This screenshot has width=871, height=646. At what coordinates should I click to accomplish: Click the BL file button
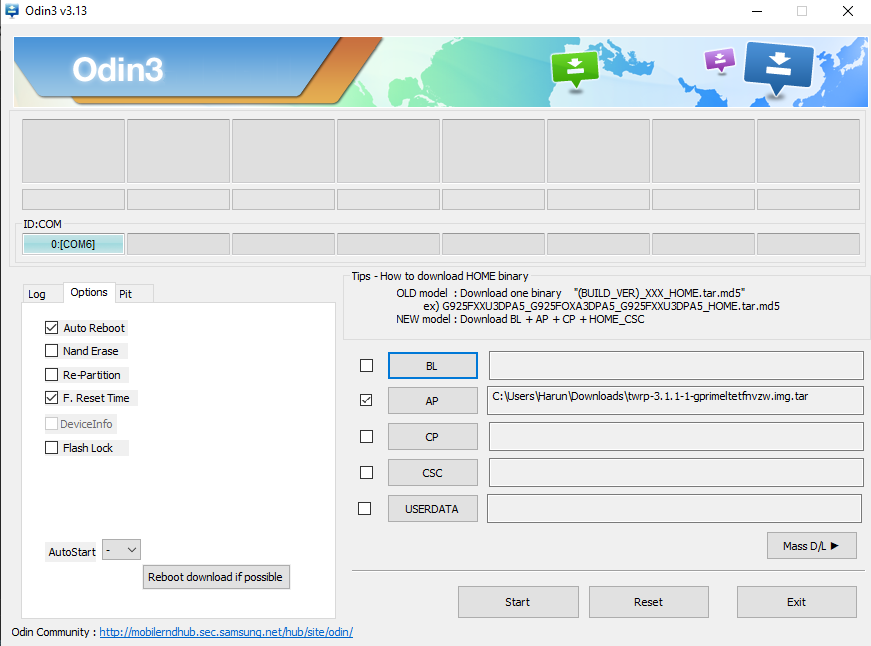432,365
